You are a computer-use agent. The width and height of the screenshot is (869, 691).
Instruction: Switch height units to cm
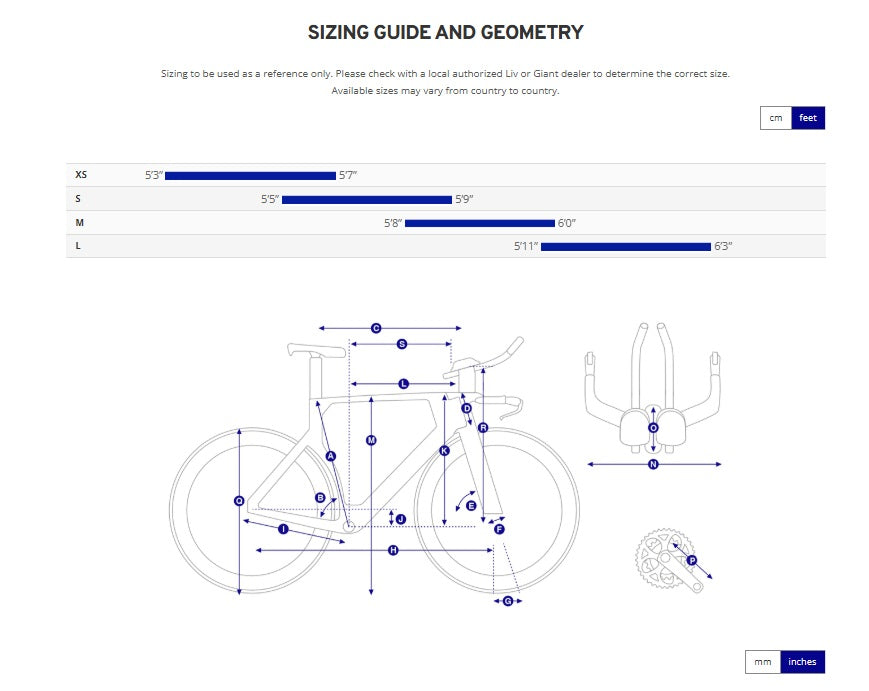click(775, 118)
